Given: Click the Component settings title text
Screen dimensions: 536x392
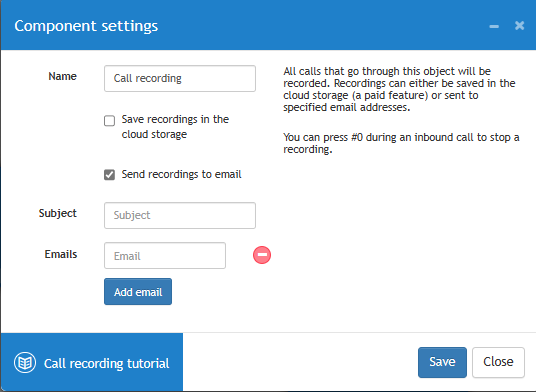Looking at the screenshot, I should [86, 26].
